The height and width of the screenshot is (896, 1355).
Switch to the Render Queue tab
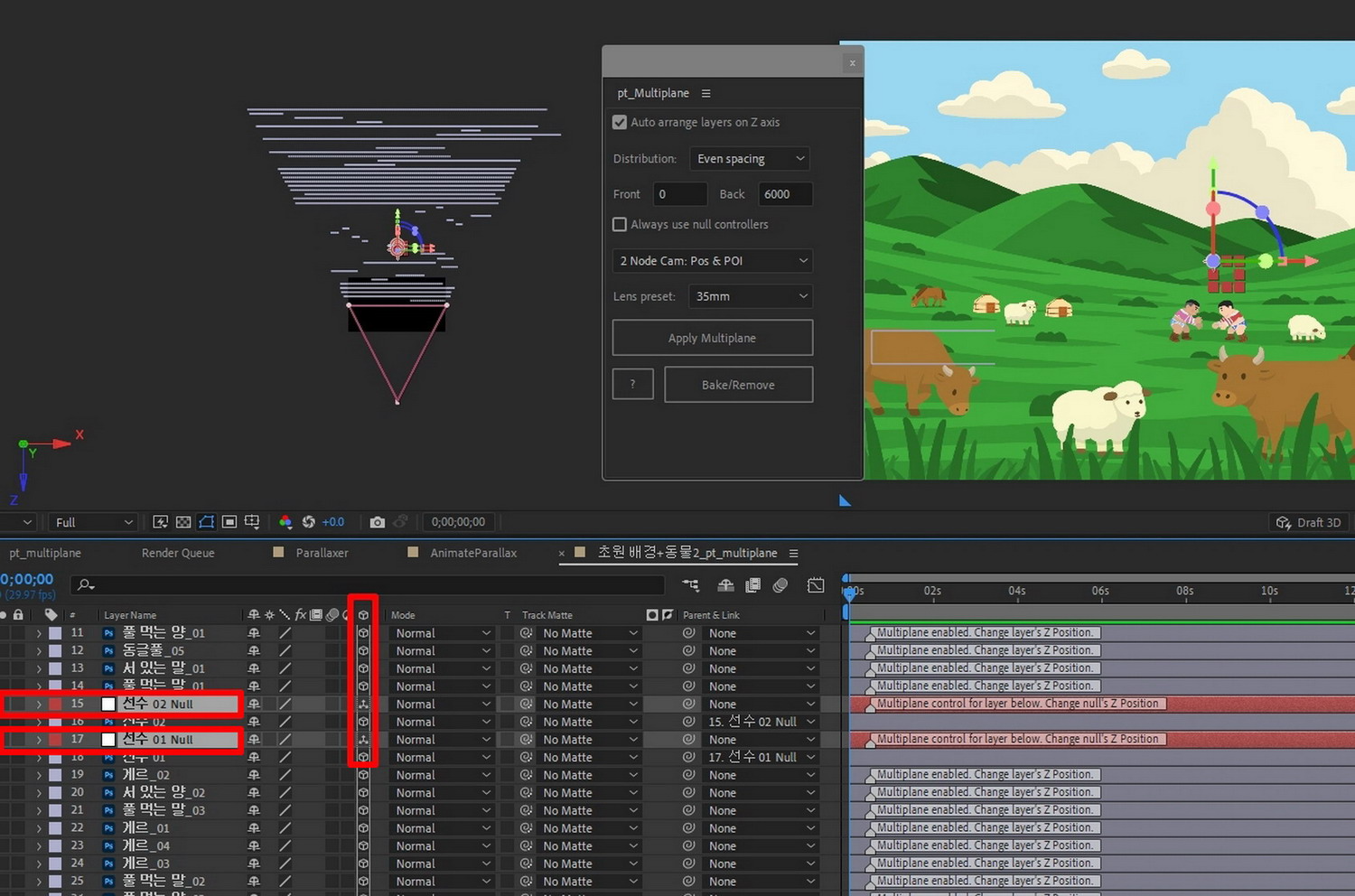tap(178, 553)
